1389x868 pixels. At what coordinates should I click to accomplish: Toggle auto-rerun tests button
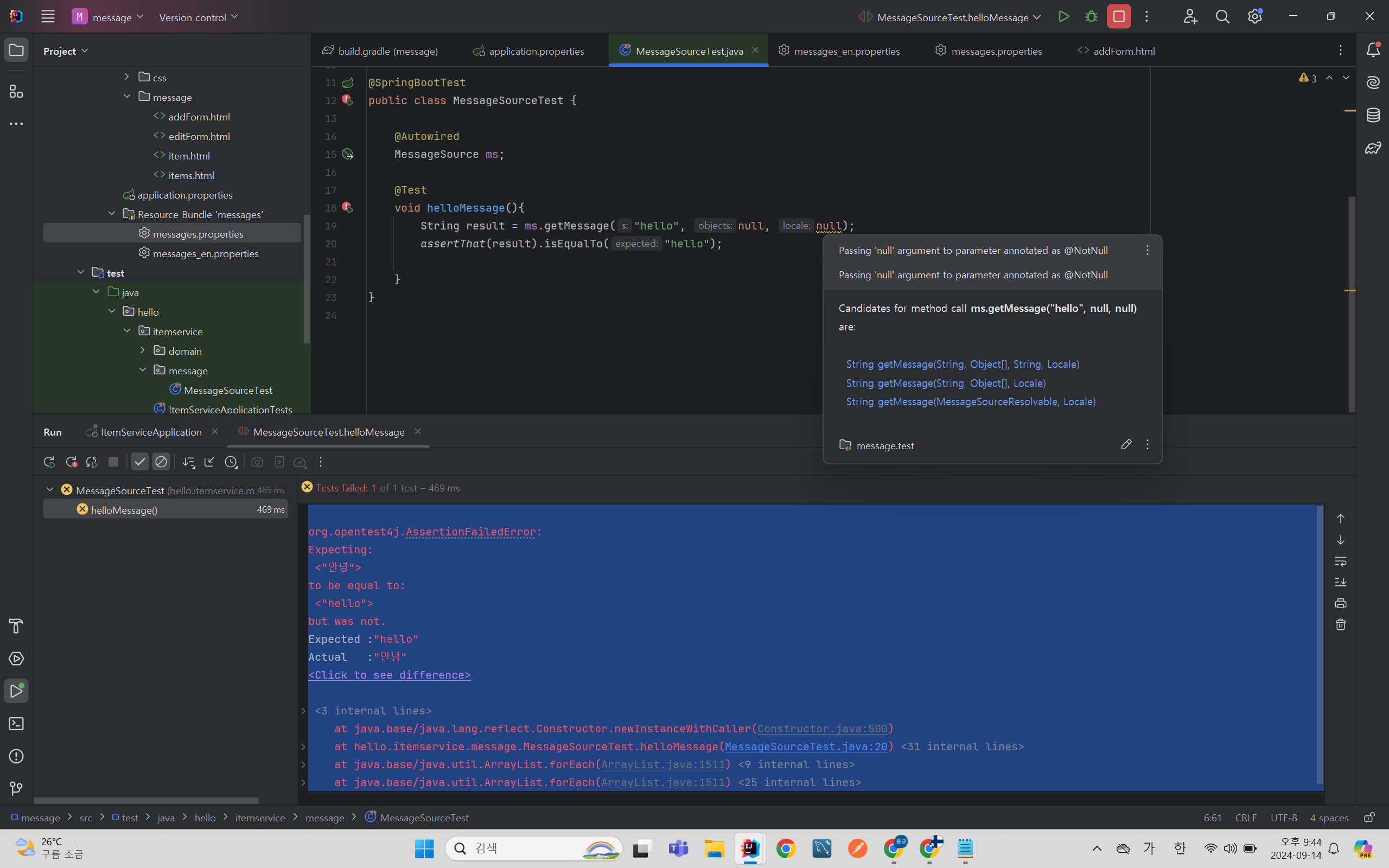[92, 462]
